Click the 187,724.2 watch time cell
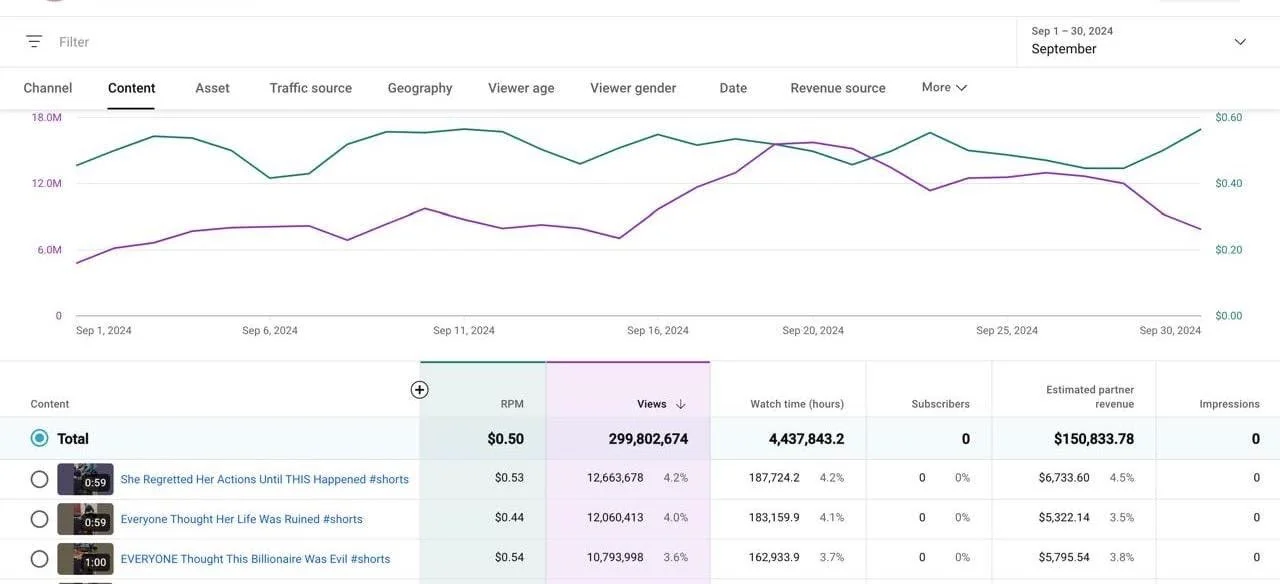The image size is (1280, 584). click(774, 478)
